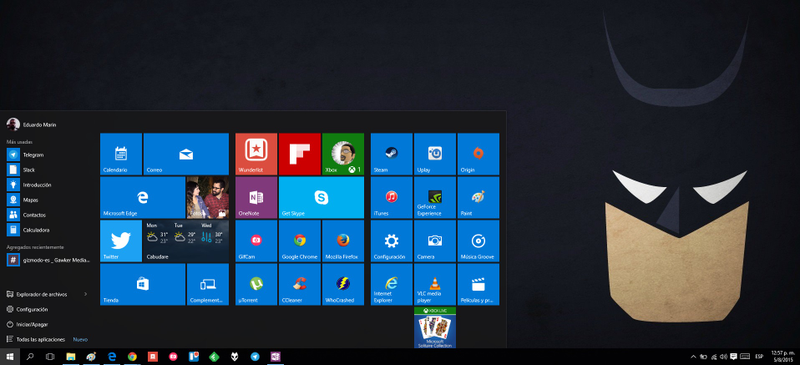Open the touch keyboard tray icon
The width and height of the screenshot is (800, 365).
tap(744, 357)
